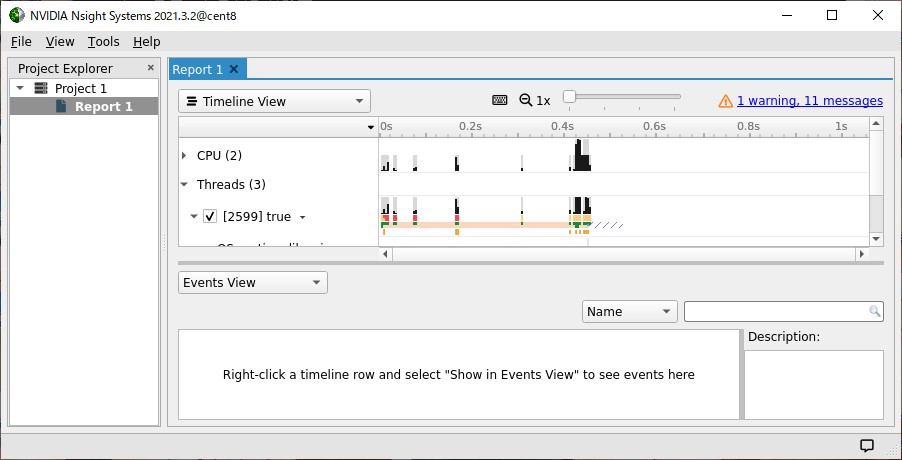Image resolution: width=902 pixels, height=460 pixels.
Task: Click the zoom slider handle
Action: click(x=569, y=97)
